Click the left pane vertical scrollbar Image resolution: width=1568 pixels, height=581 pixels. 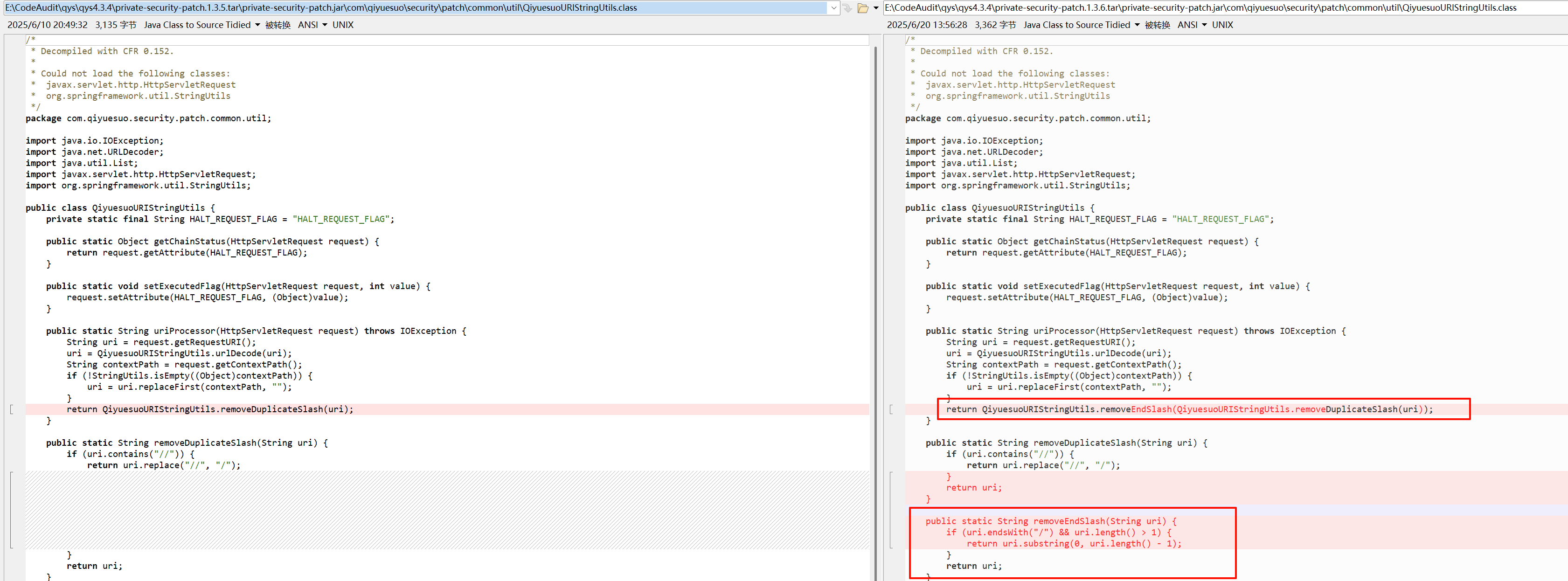tap(875, 304)
